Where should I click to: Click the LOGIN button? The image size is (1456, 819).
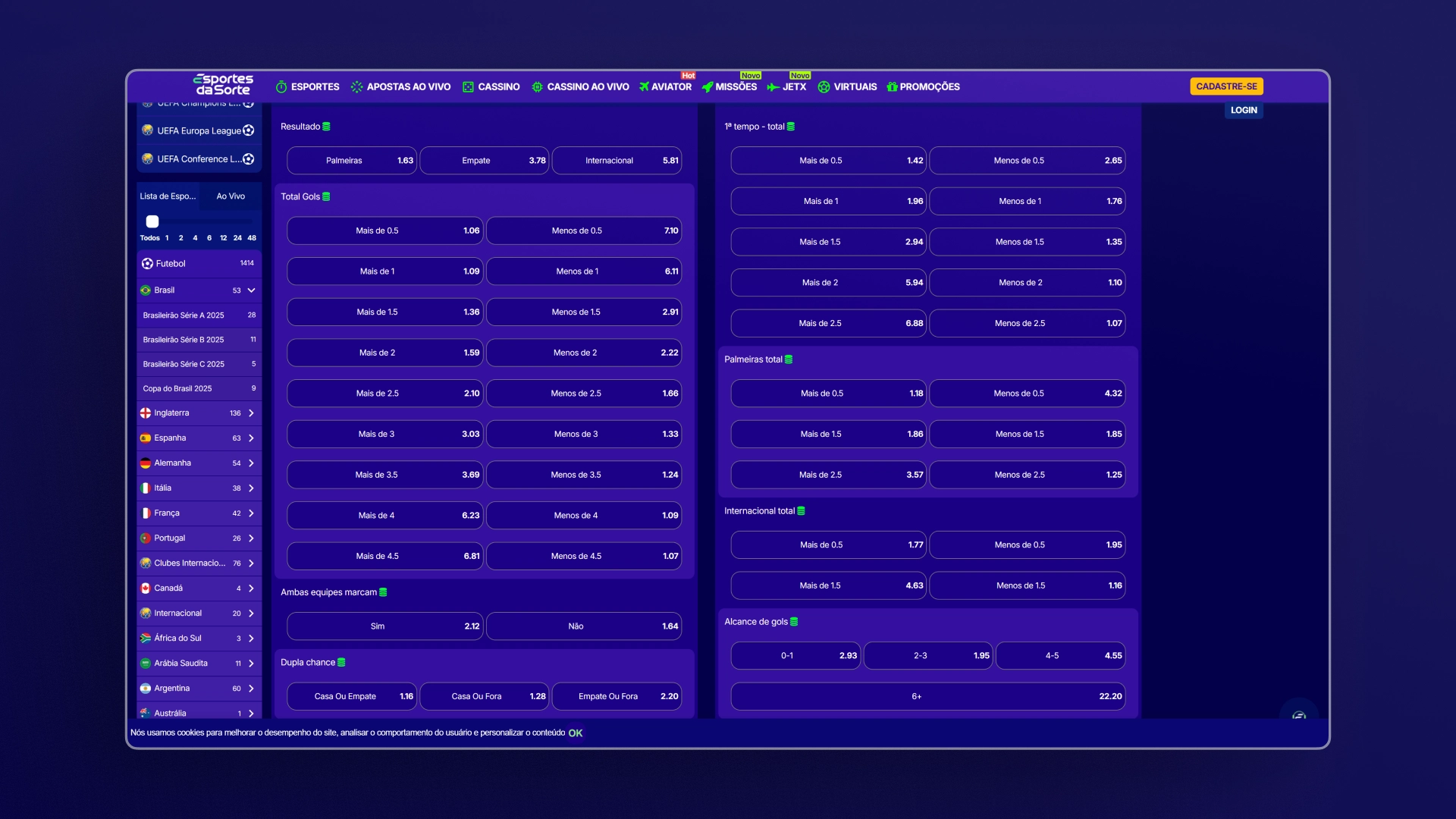[1244, 111]
